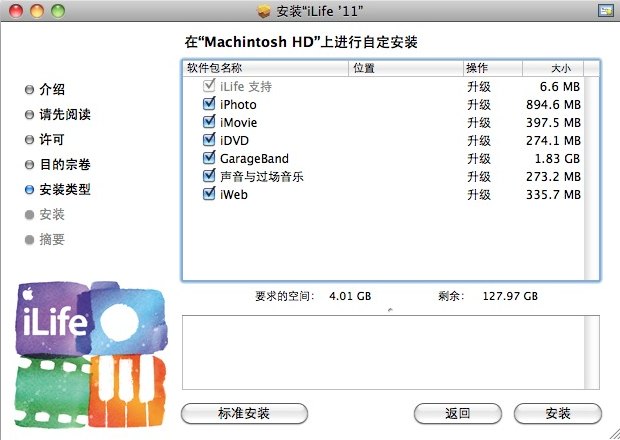620x440 pixels.
Task: Click the 6.6 MB size value
Action: click(x=560, y=87)
